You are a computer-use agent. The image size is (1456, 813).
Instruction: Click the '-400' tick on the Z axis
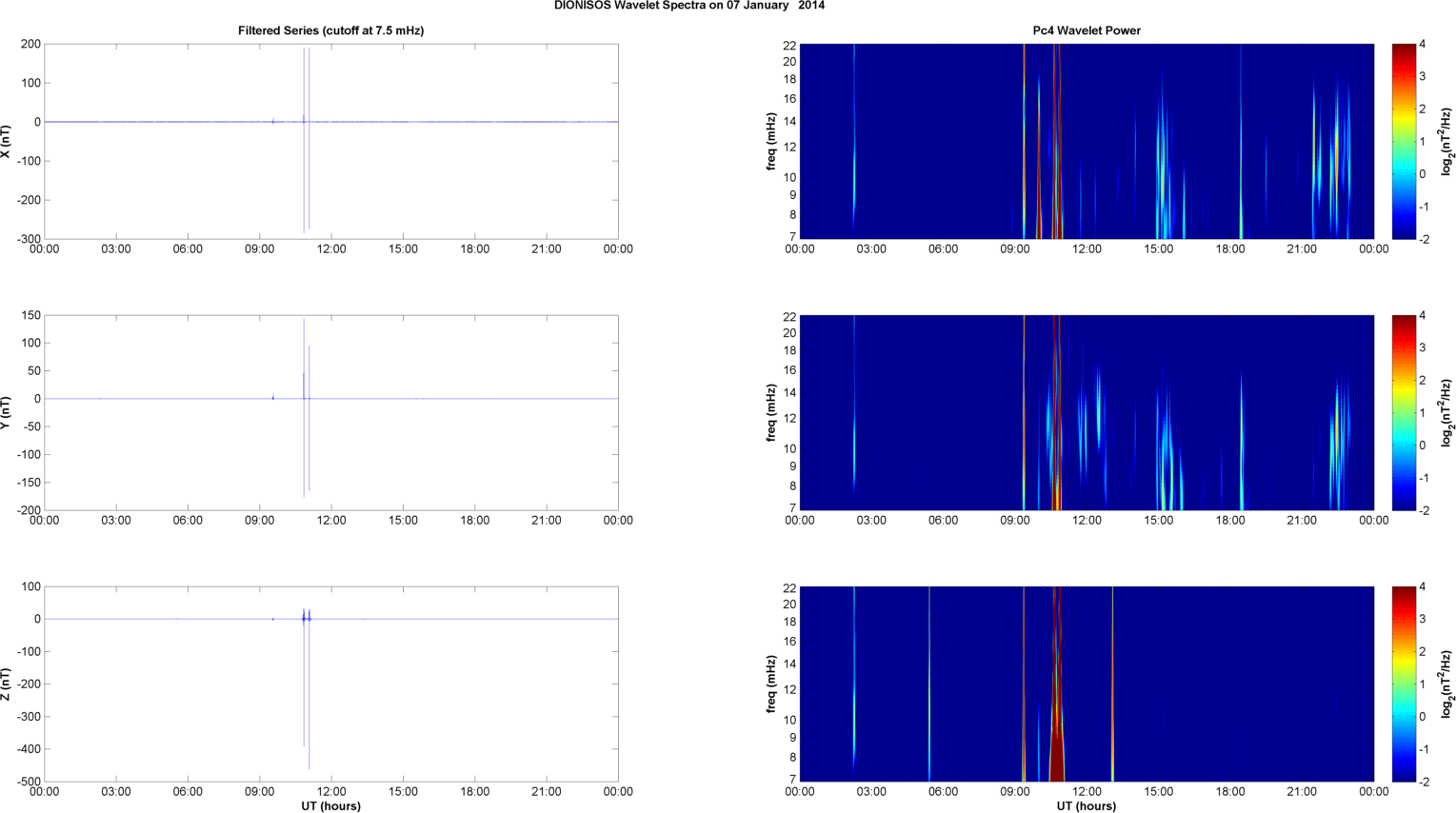coord(29,749)
